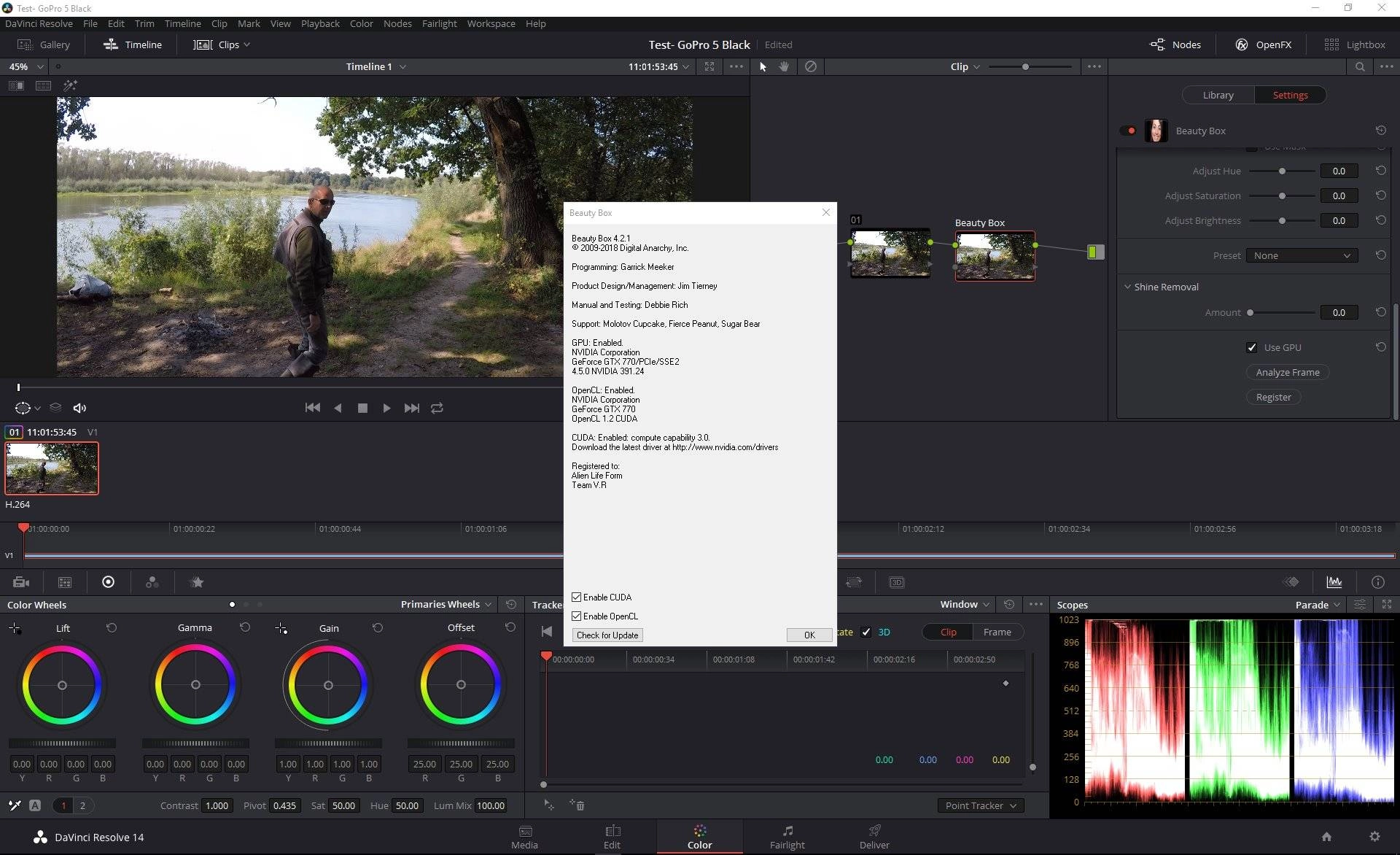Open the Info palette icon
Screen dimensions: 1400x855
1377,581
